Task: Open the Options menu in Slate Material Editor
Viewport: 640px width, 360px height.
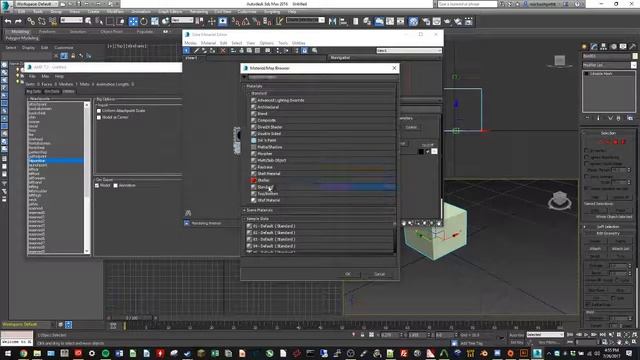Action: point(267,43)
